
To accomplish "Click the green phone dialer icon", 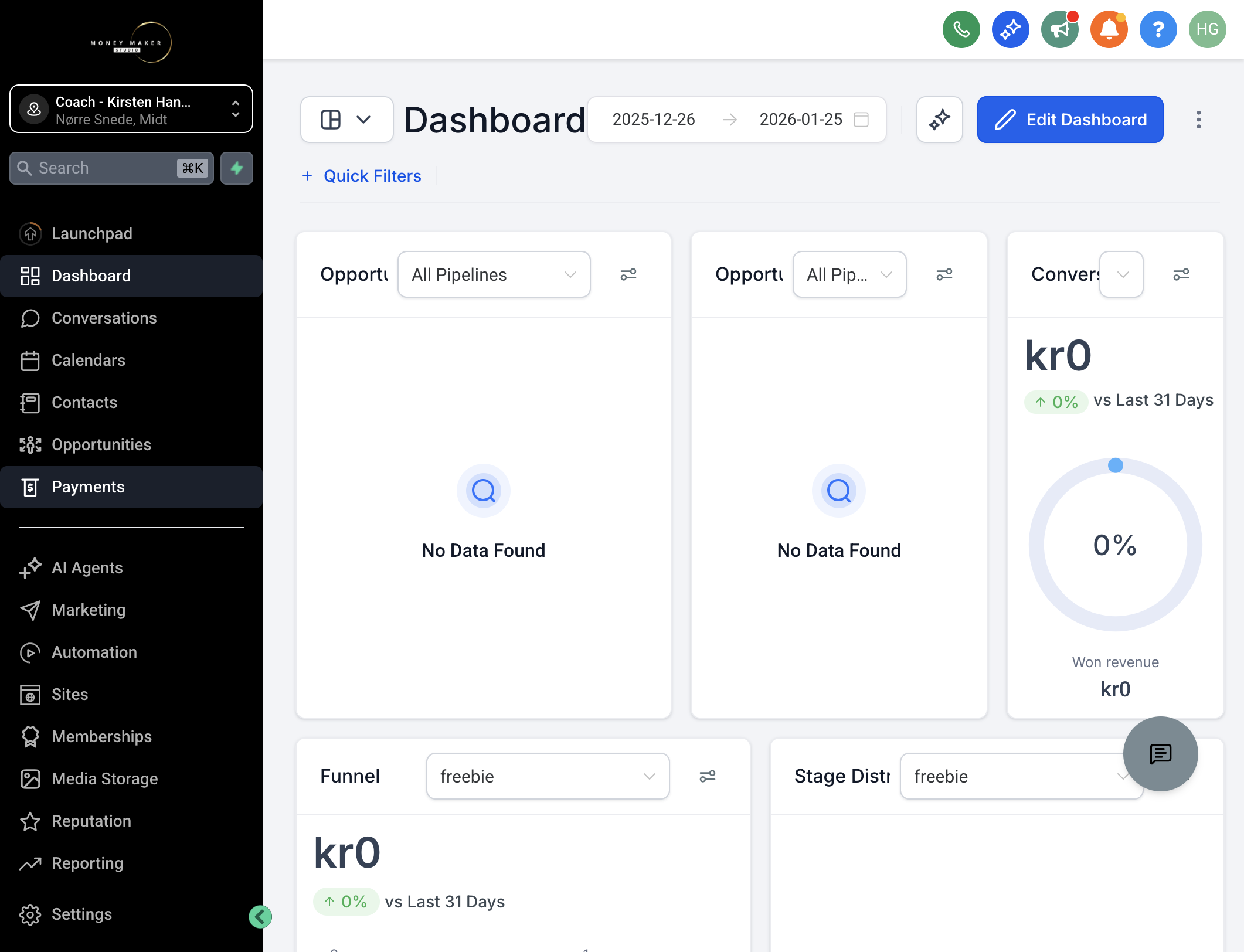I will point(961,29).
